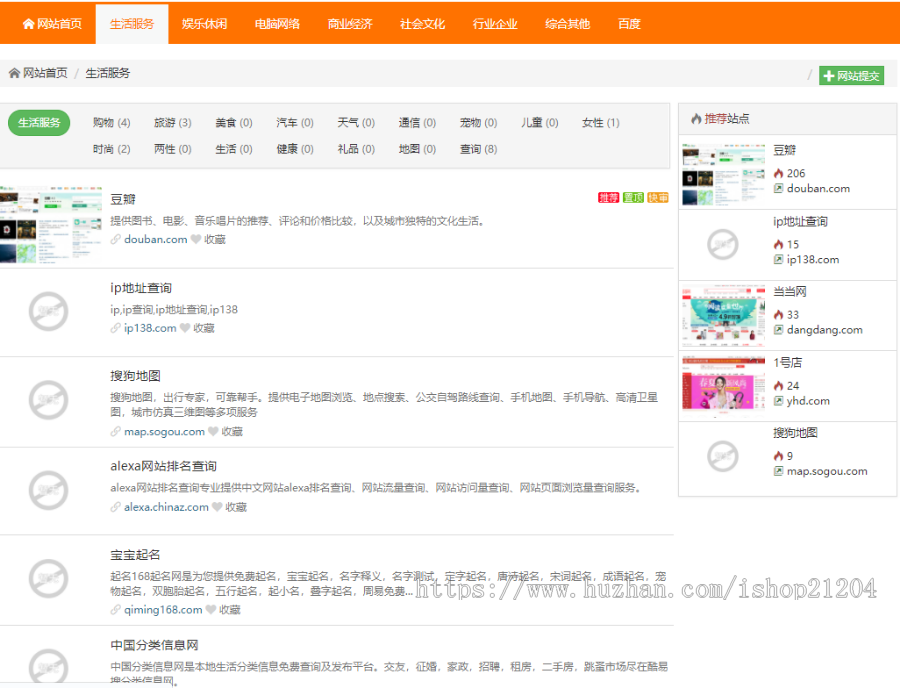Open 豆瓣 thumbnail in 推荐站点 sidebar
Image resolution: width=900 pixels, height=688 pixels.
[x=723, y=174]
